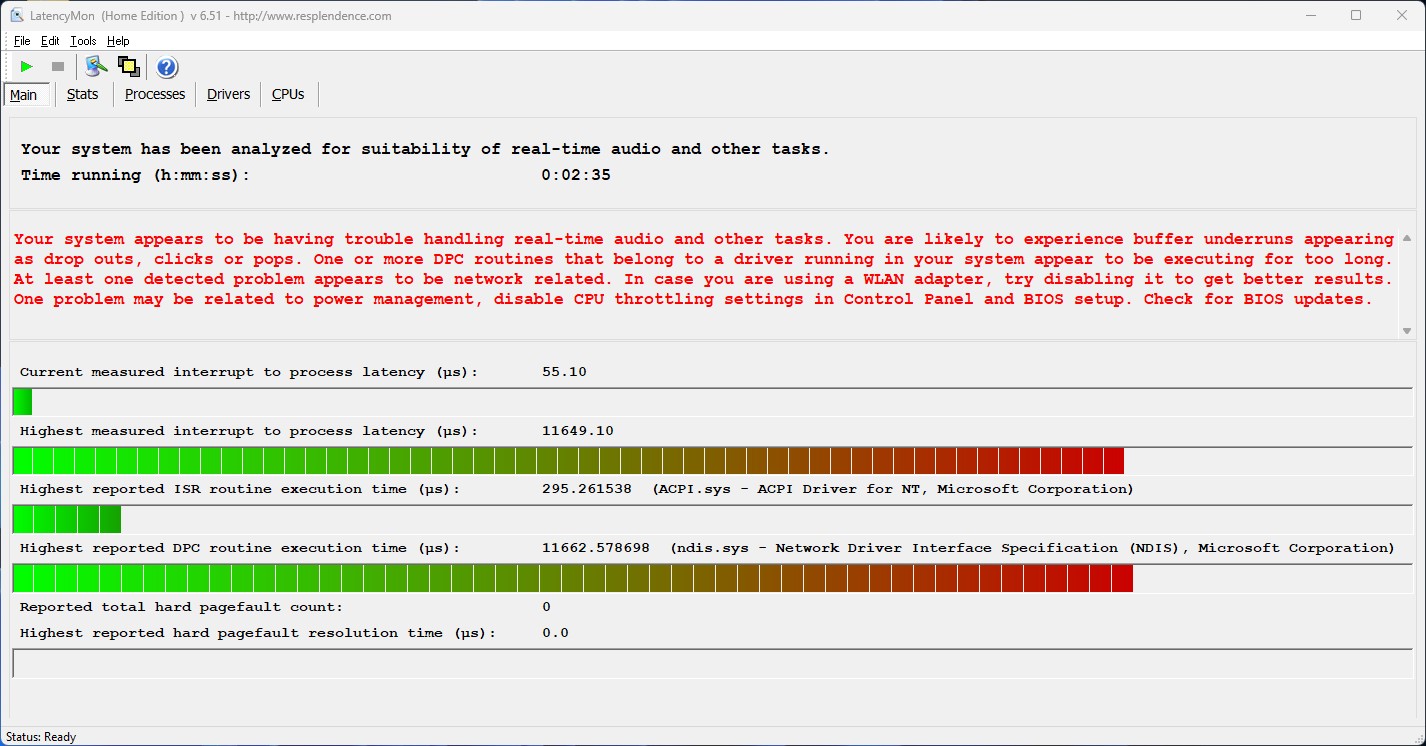Image resolution: width=1426 pixels, height=746 pixels.
Task: Select the Main tab
Action: coord(24,95)
